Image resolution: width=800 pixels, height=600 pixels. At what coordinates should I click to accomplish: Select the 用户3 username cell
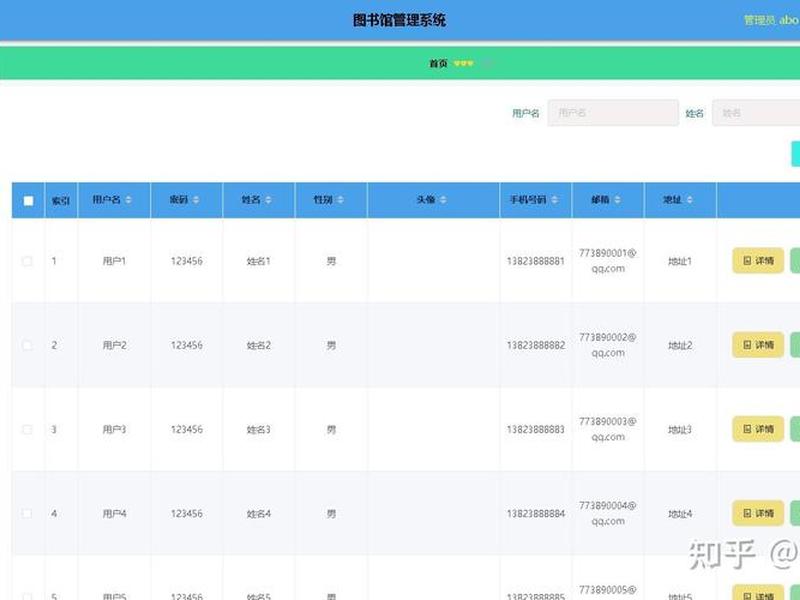click(x=114, y=430)
